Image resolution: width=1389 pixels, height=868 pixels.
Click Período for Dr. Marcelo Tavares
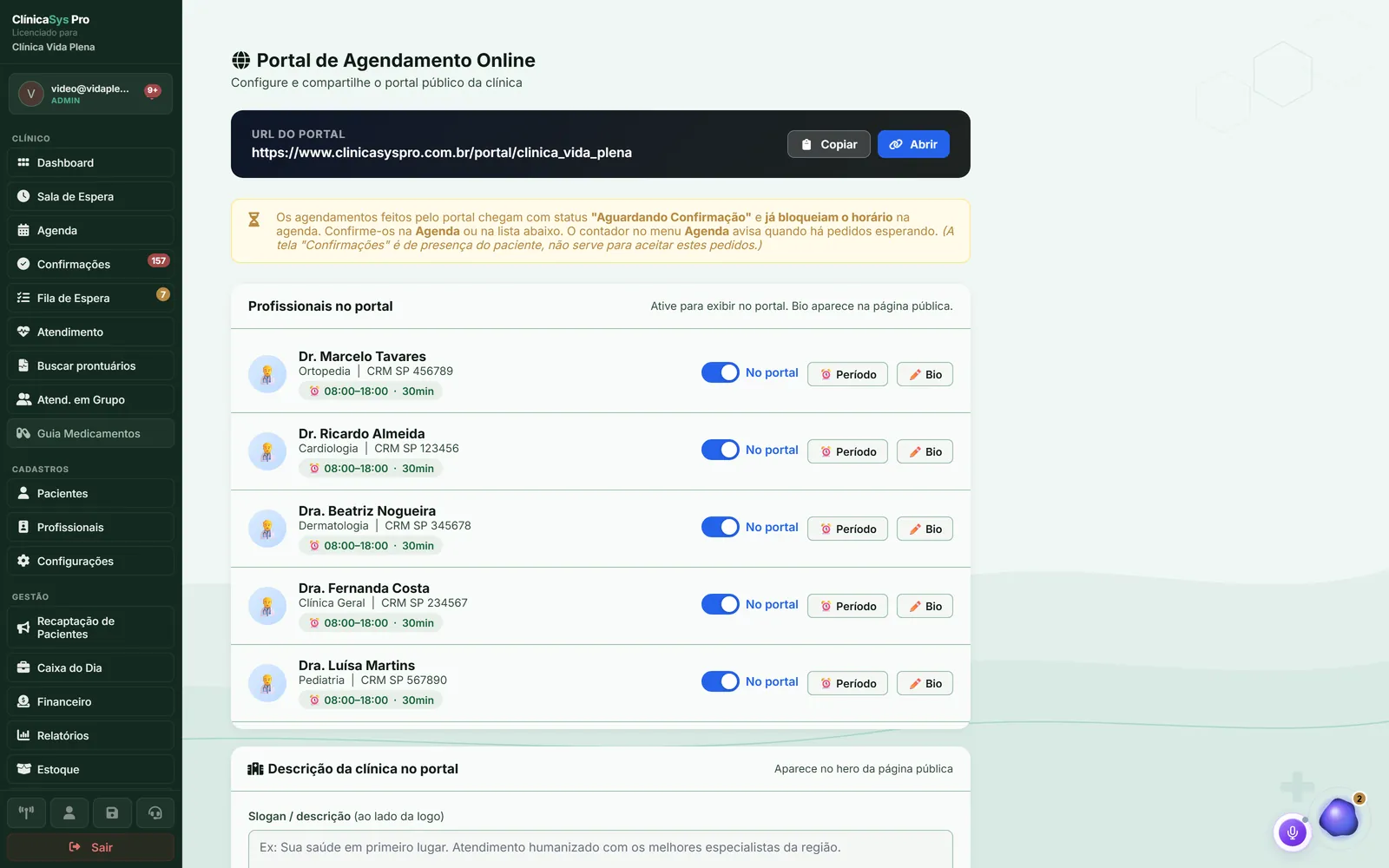coord(847,374)
